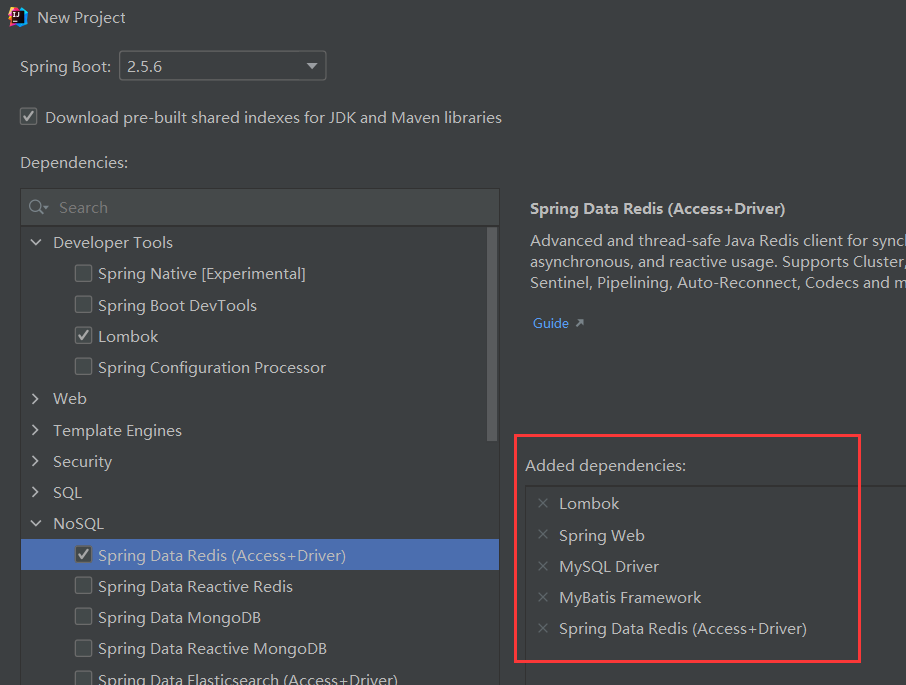Check Spring Configuration Processor checkbox
The image size is (906, 685).
83,367
